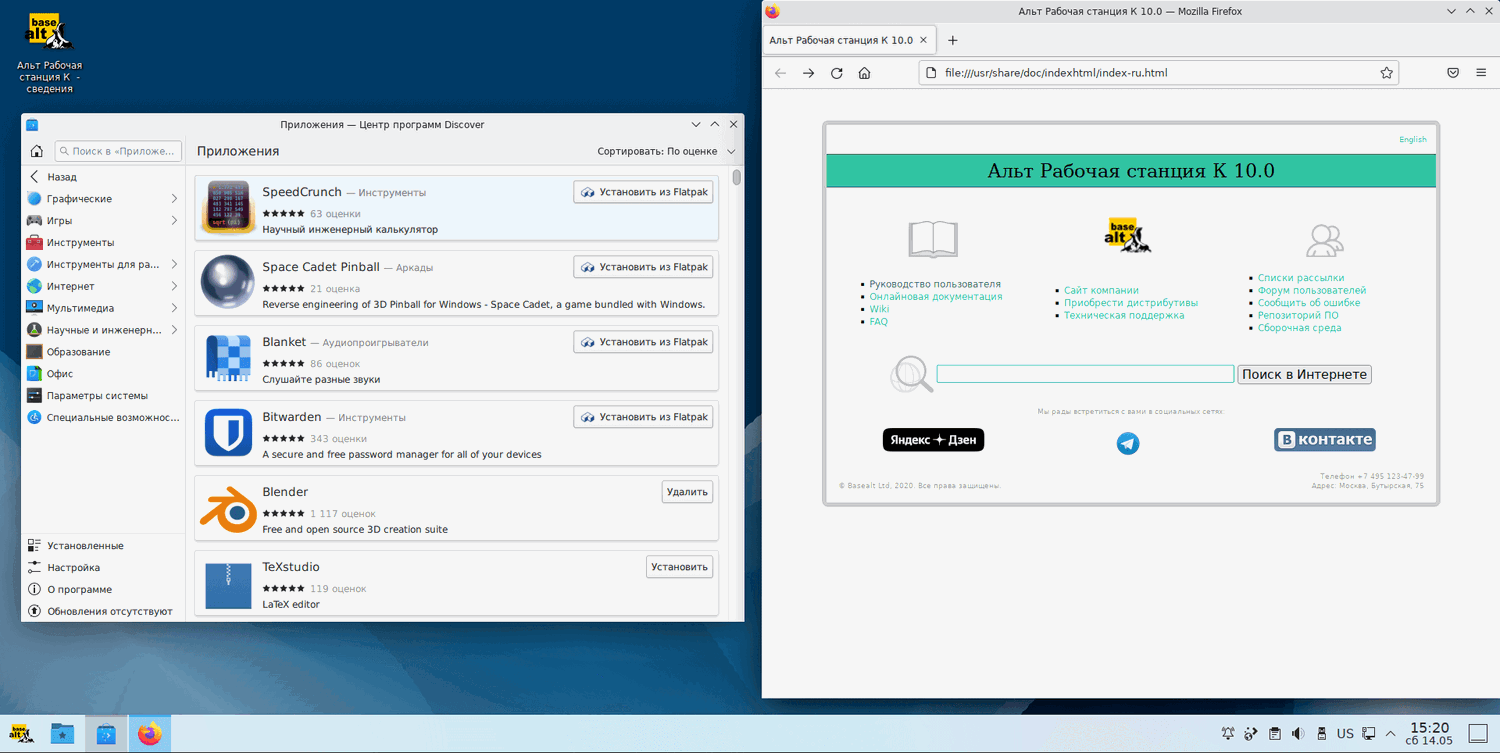Open the Репозиторий ПО link
Image resolution: width=1500 pixels, height=753 pixels.
pyautogui.click(x=1298, y=316)
